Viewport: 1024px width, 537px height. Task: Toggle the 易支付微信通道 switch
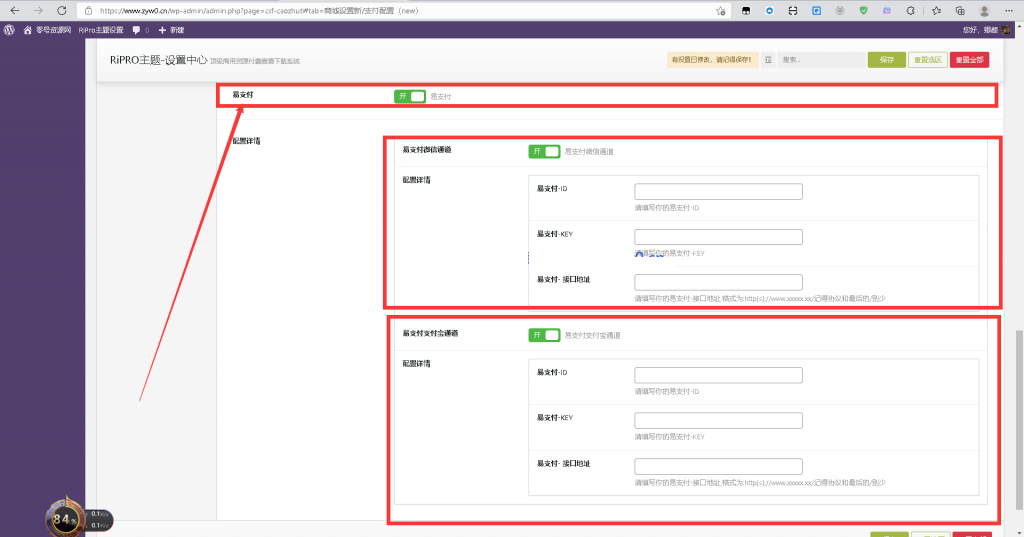click(x=544, y=151)
